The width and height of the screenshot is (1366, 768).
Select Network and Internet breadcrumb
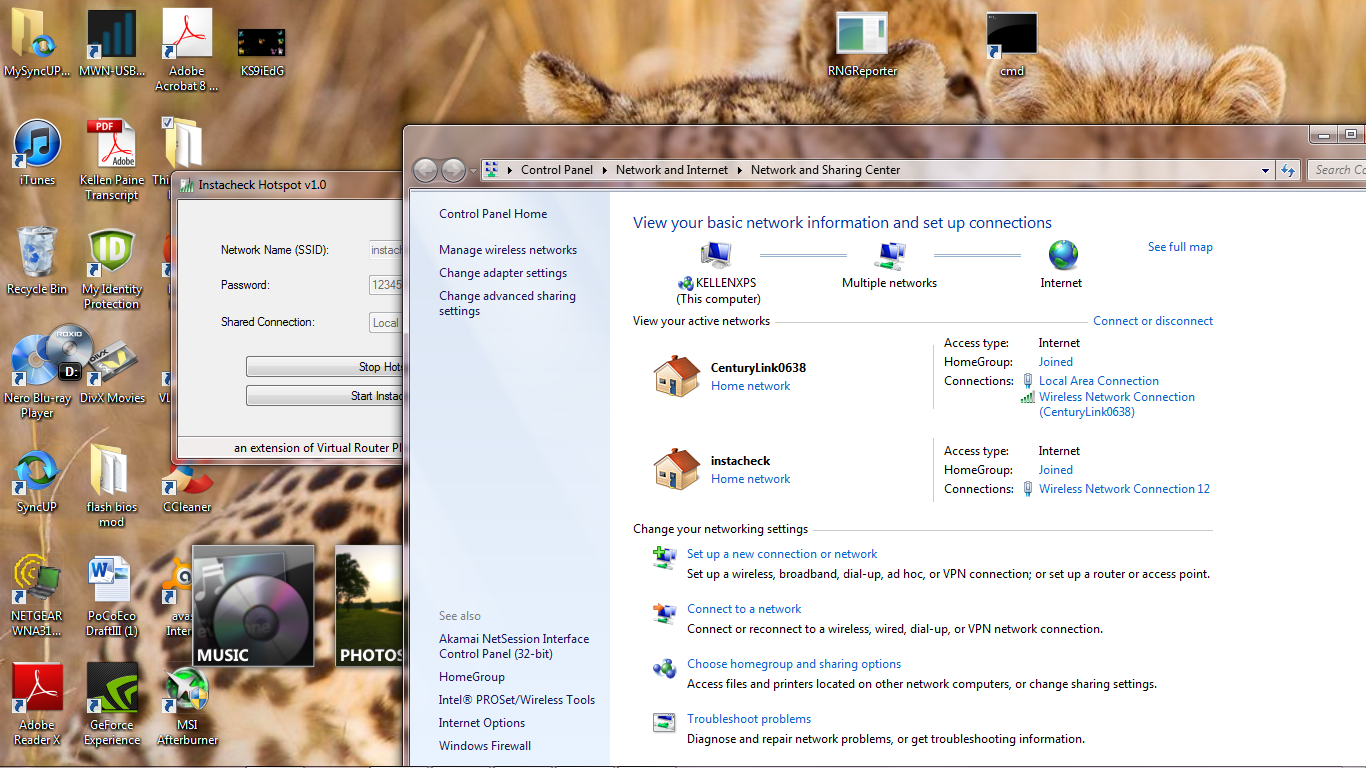(x=672, y=170)
